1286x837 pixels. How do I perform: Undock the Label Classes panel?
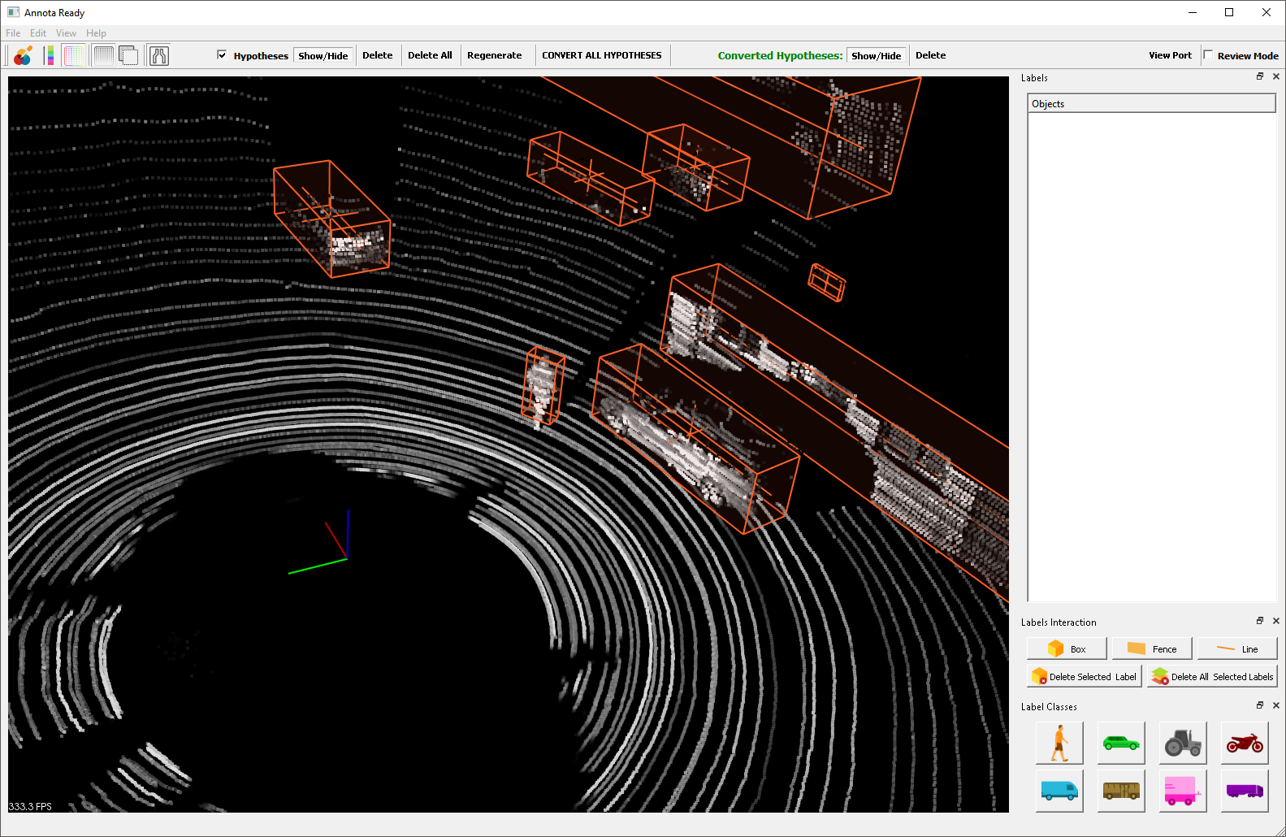point(1260,706)
